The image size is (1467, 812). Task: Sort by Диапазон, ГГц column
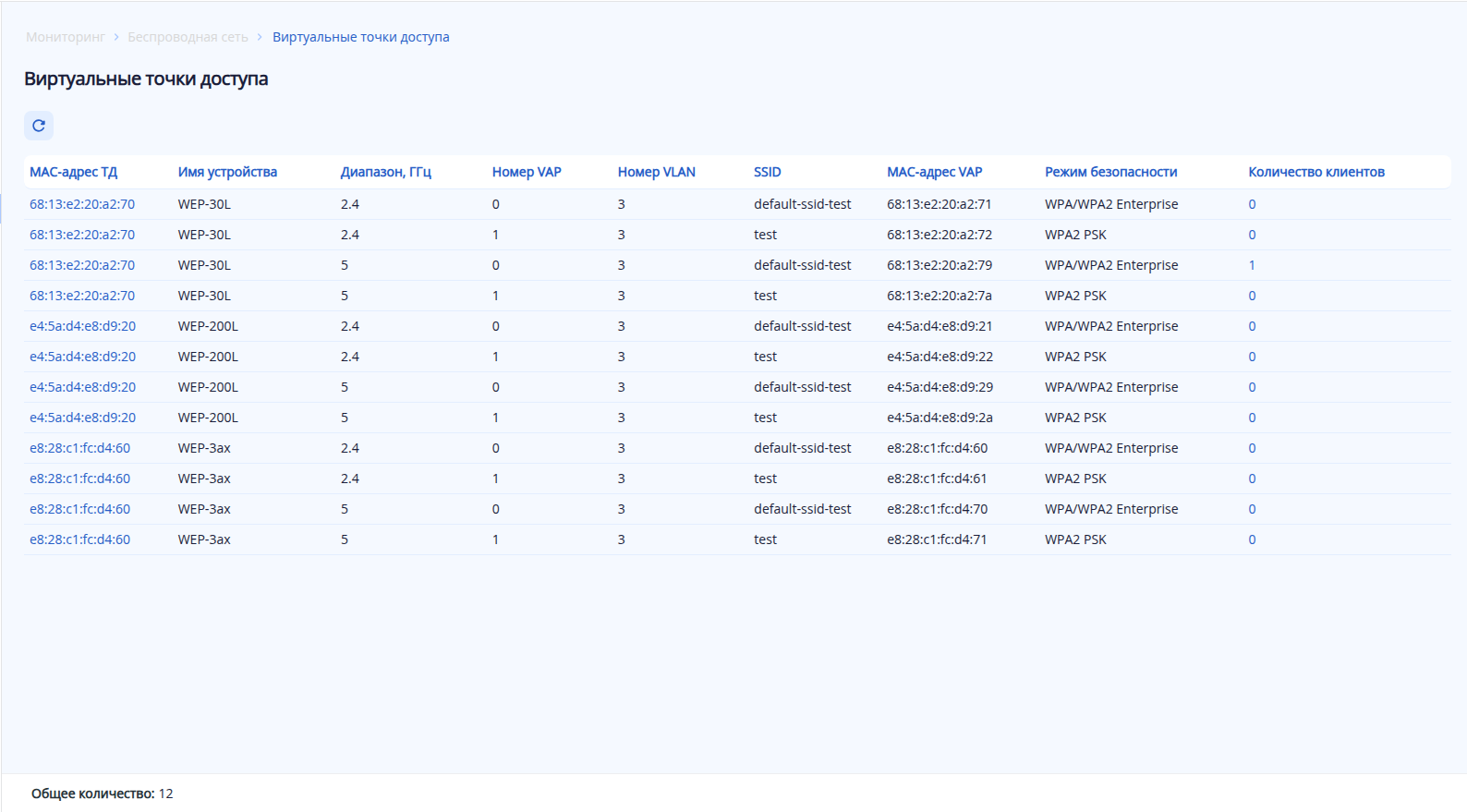pos(385,172)
